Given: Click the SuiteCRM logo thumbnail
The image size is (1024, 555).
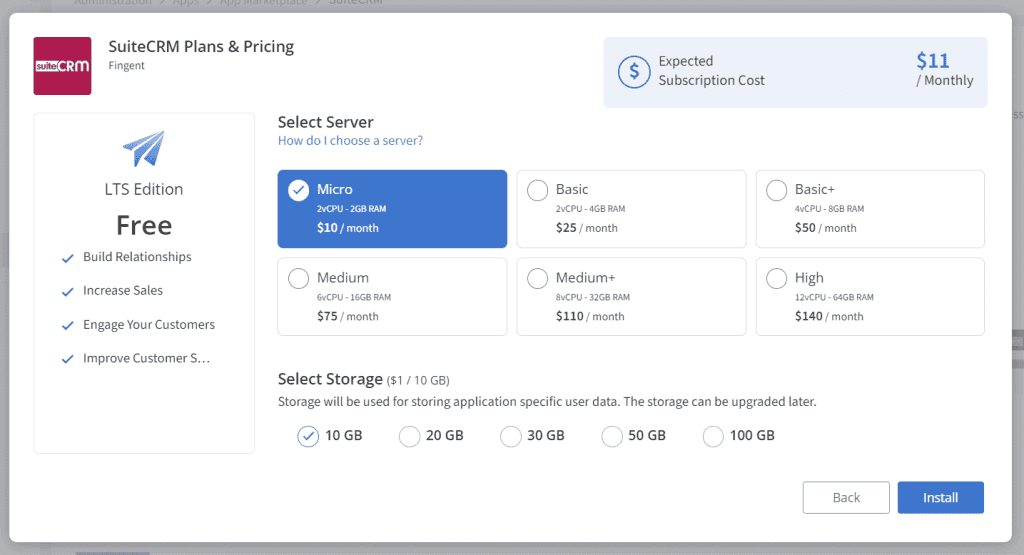Looking at the screenshot, I should click(62, 66).
